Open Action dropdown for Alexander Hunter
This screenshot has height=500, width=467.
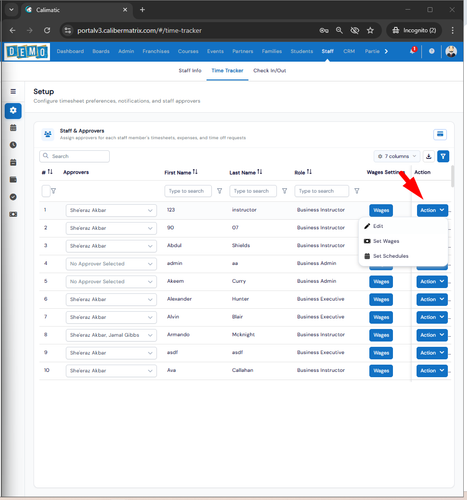coord(432,299)
